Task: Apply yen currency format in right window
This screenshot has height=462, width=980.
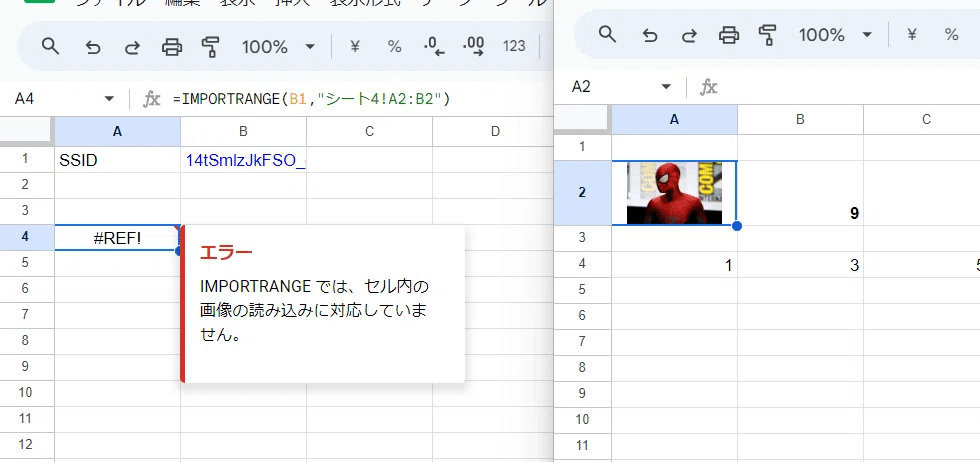Action: [x=912, y=34]
